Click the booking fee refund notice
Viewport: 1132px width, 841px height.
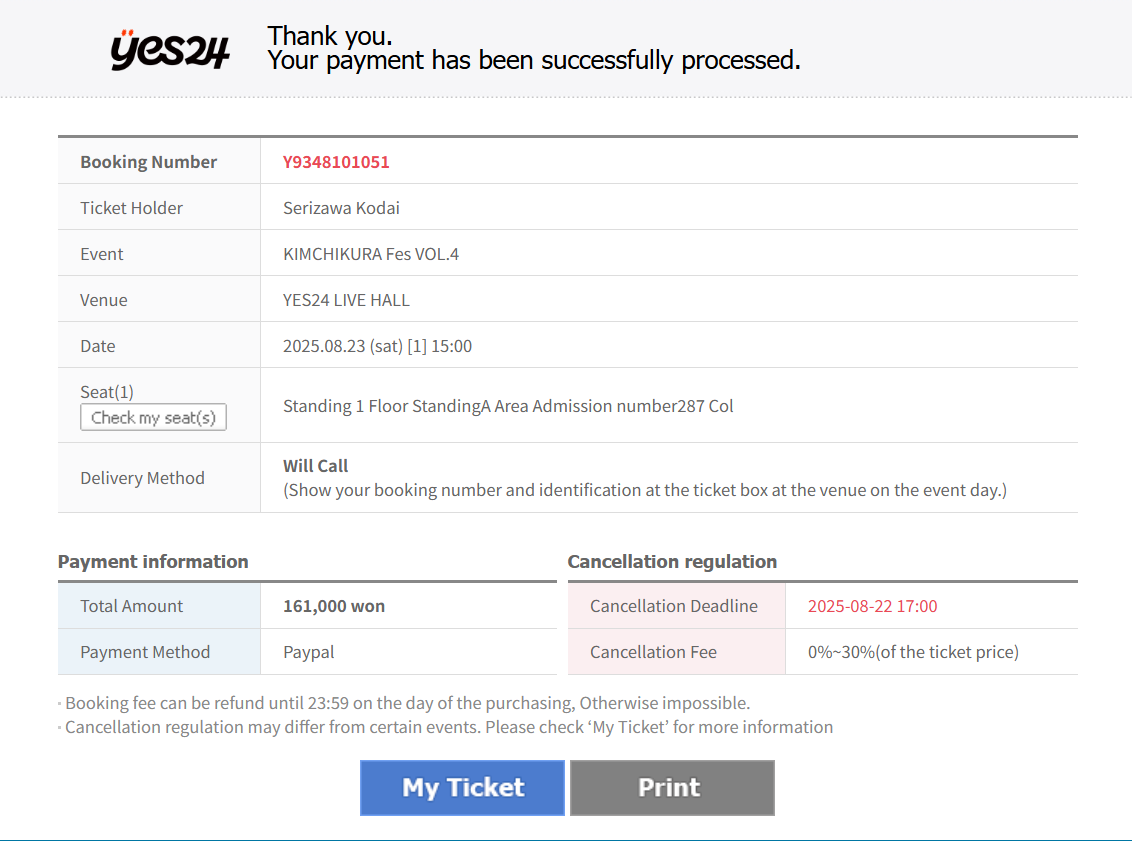tap(407, 703)
